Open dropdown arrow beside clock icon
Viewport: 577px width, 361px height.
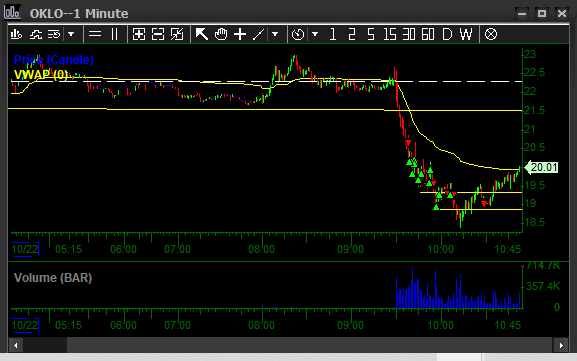click(315, 34)
